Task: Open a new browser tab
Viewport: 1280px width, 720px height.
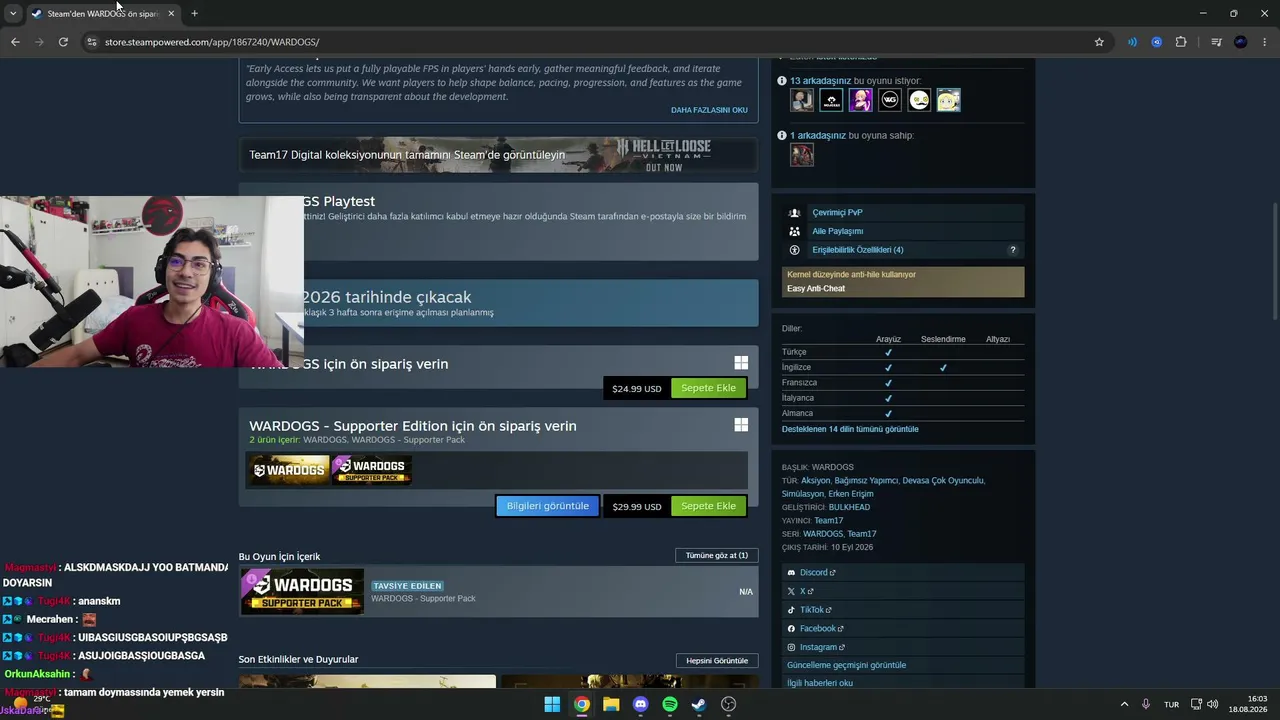Action: tap(194, 13)
